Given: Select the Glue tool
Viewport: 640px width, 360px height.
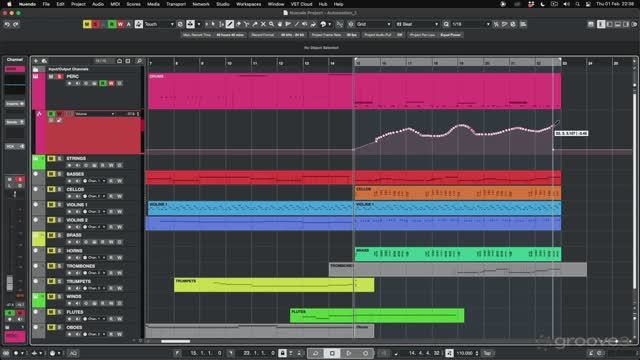Looking at the screenshot, I should [255, 24].
